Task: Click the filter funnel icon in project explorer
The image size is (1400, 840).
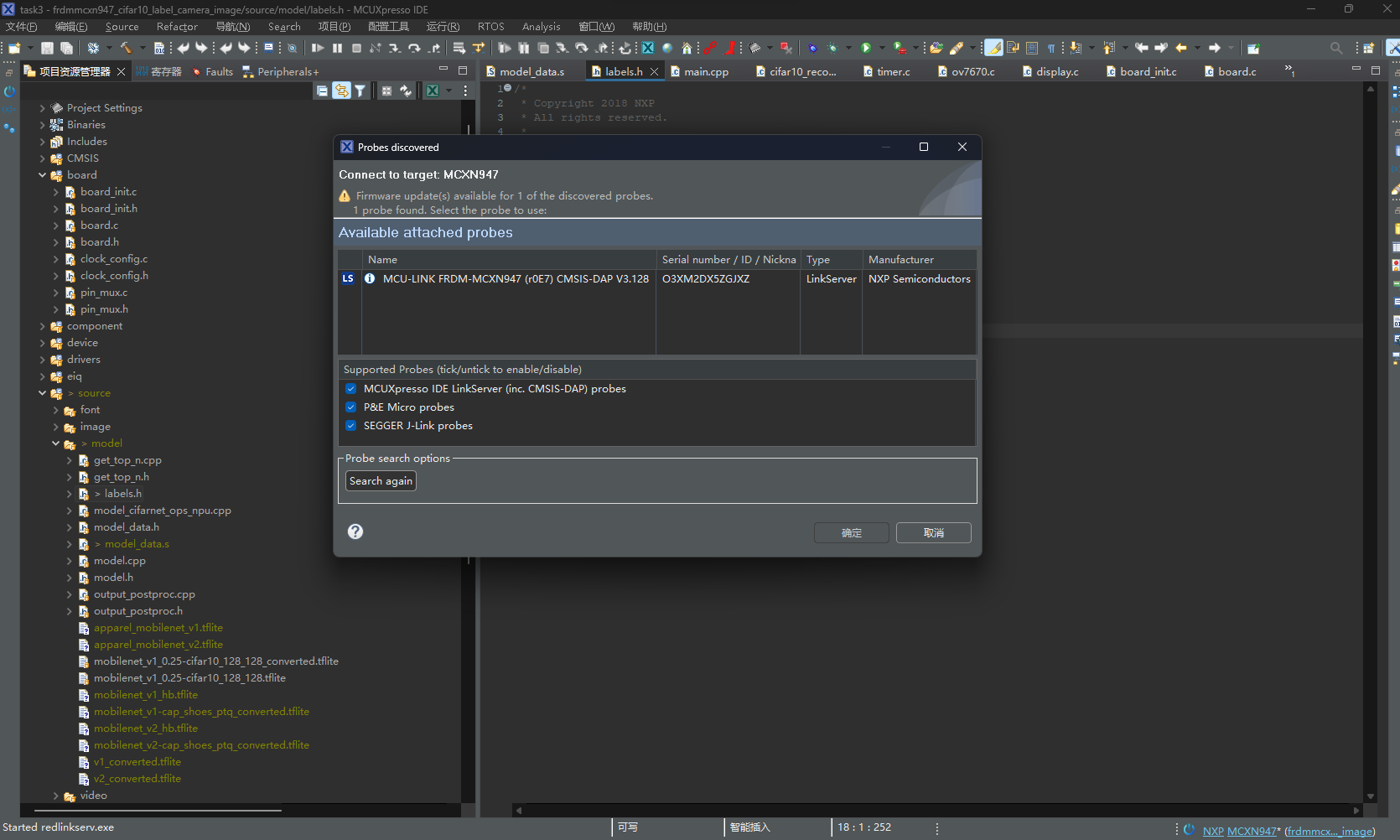Action: tap(360, 91)
